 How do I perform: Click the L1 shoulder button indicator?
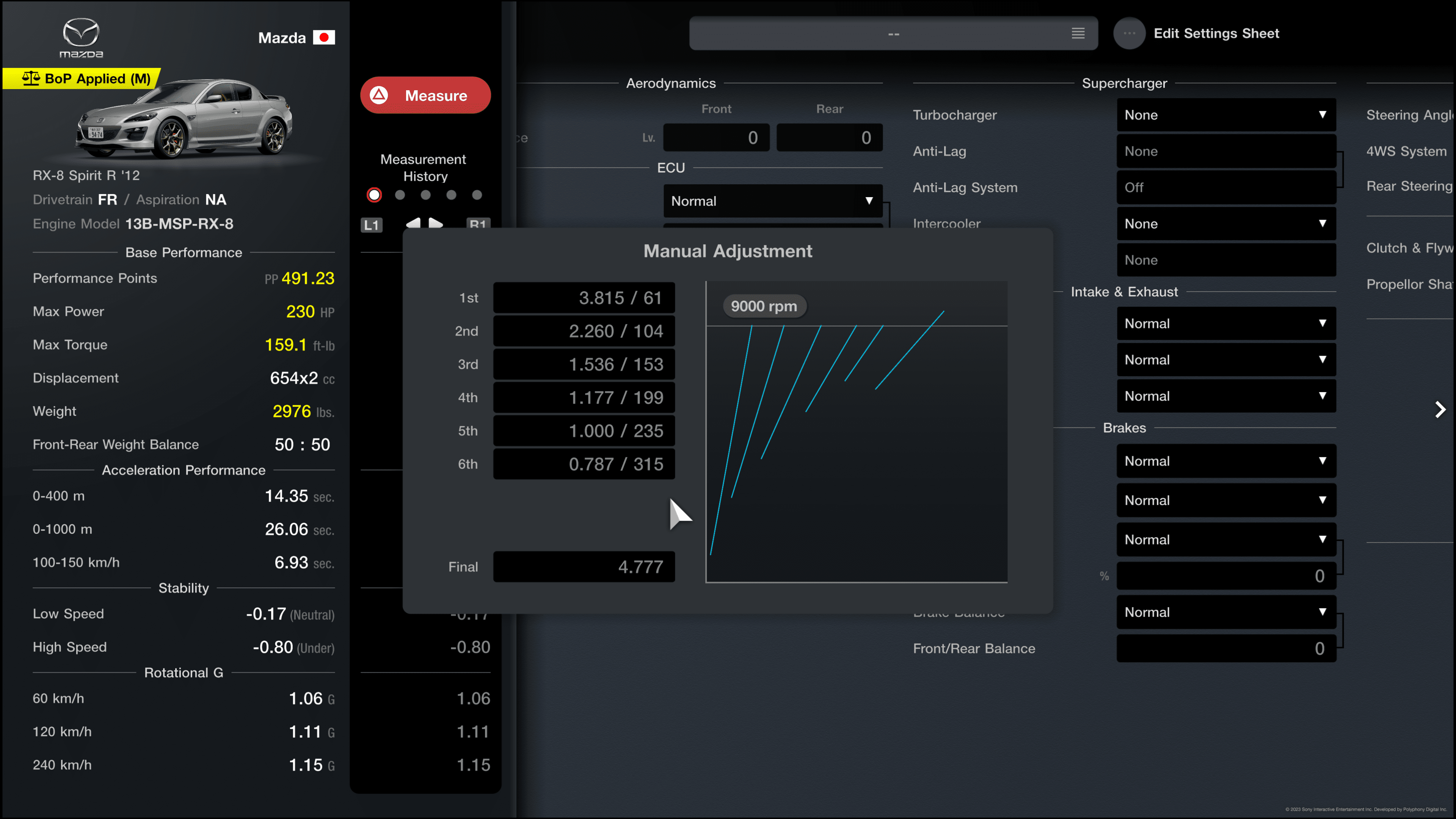click(371, 225)
